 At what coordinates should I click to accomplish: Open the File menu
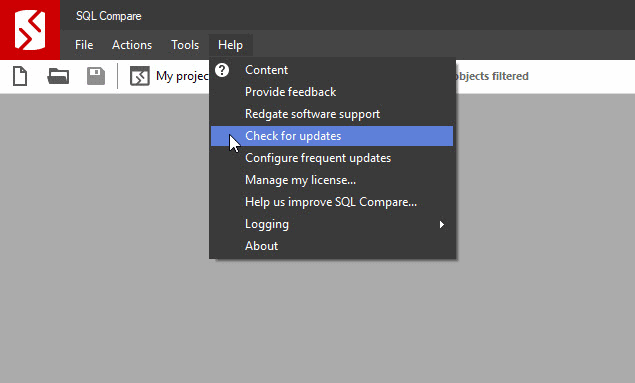click(x=84, y=45)
